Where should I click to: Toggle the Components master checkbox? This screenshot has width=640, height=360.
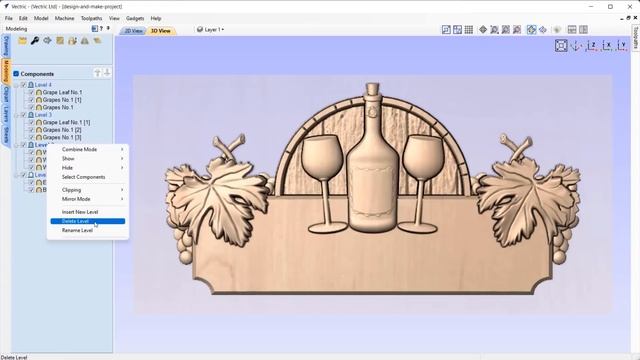click(16, 74)
